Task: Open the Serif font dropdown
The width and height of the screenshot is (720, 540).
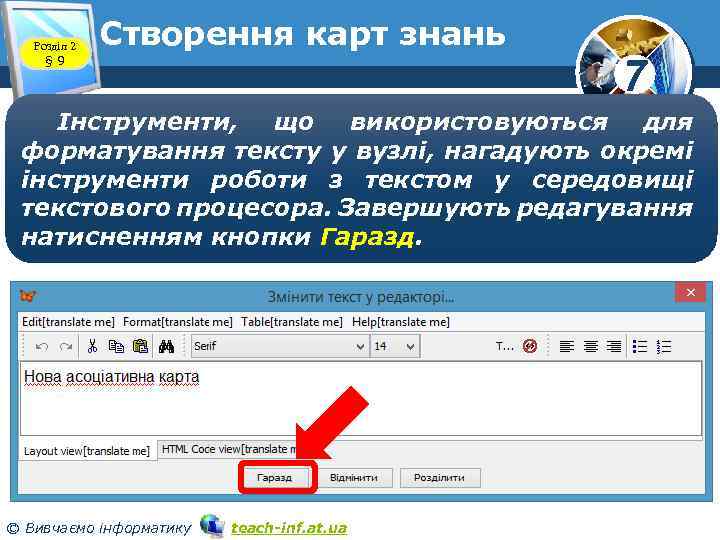Action: (x=280, y=346)
